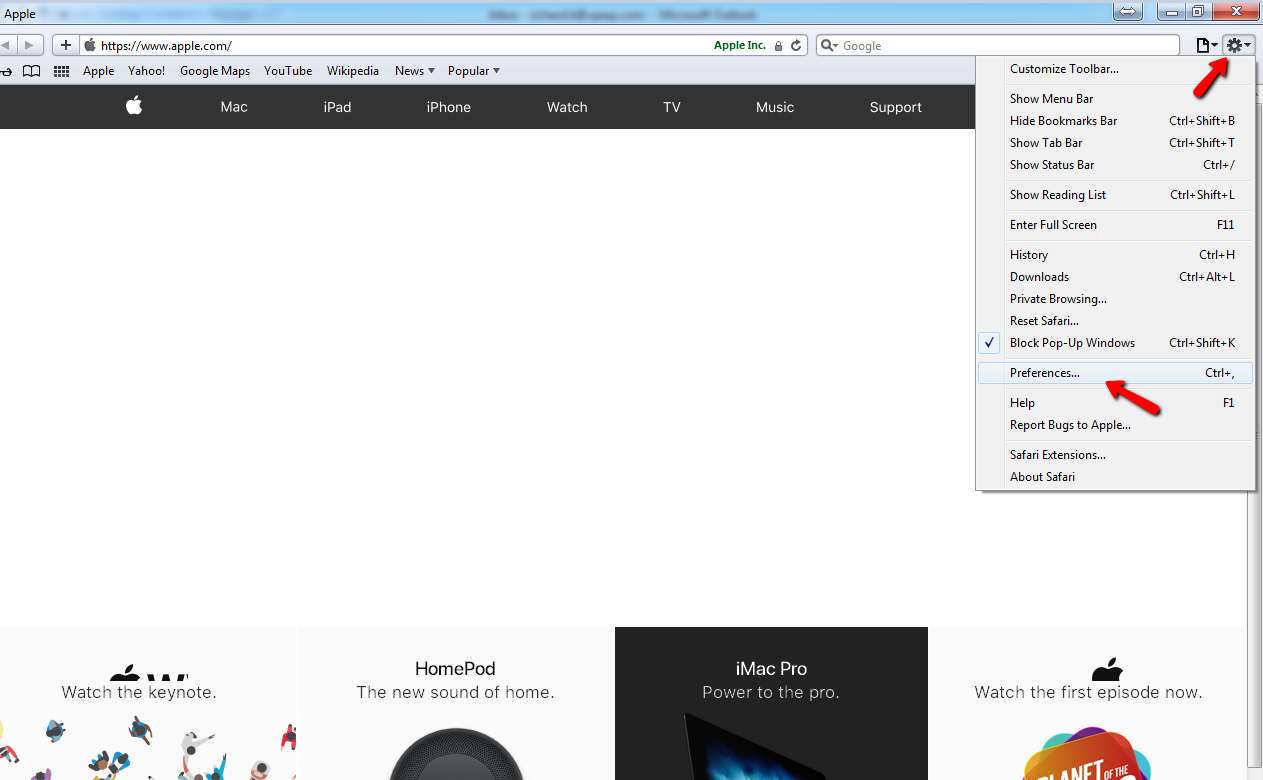Click the double-arrow resize window icon

tap(1127, 12)
